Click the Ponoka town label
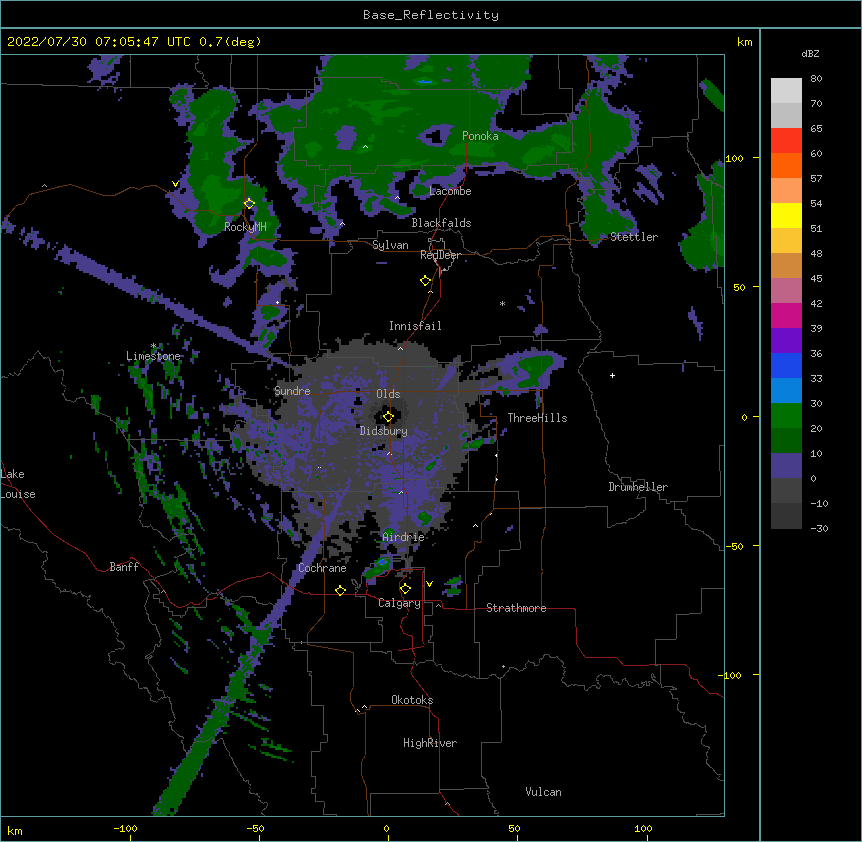862x842 pixels. pyautogui.click(x=480, y=136)
